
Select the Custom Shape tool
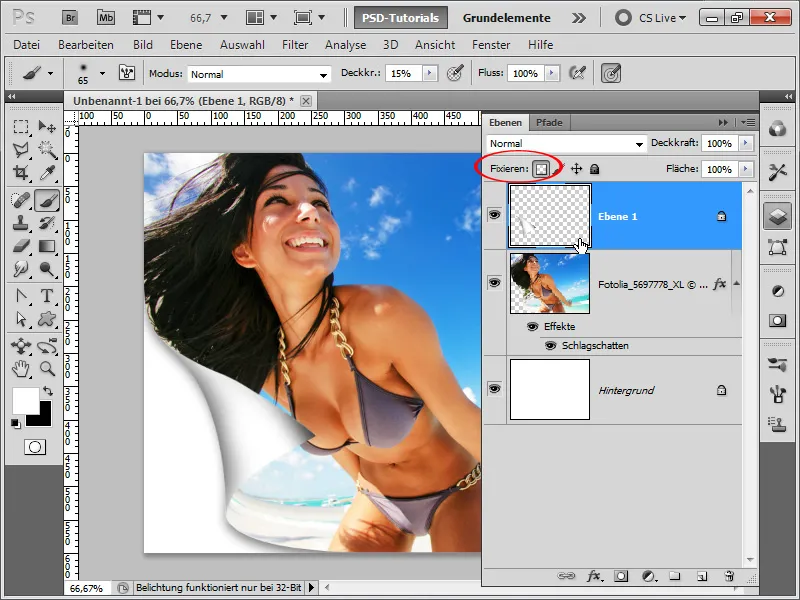47,319
